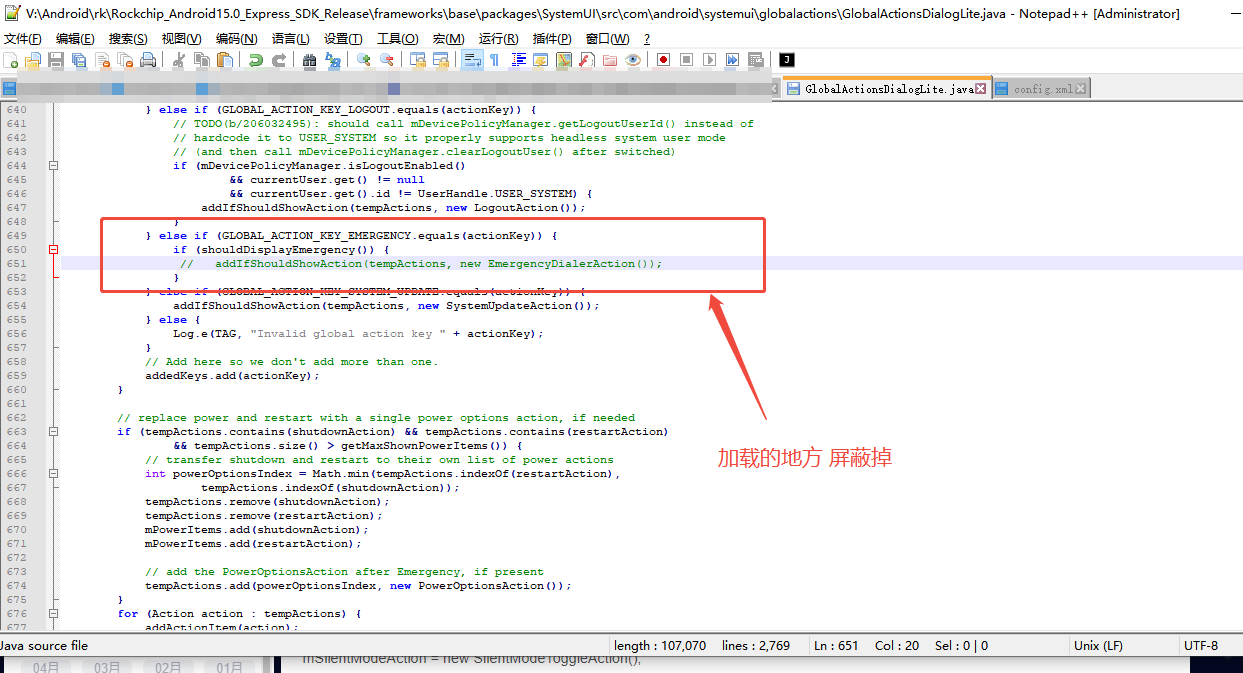Open the 编码(N) menu
The height and width of the screenshot is (673, 1243).
pos(236,39)
